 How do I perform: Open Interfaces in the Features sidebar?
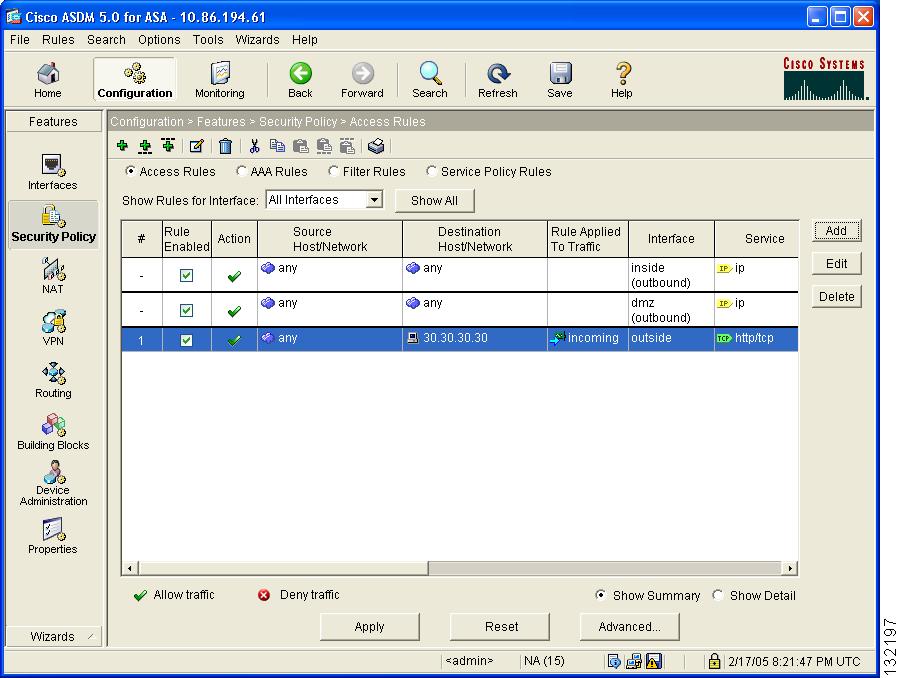[53, 172]
